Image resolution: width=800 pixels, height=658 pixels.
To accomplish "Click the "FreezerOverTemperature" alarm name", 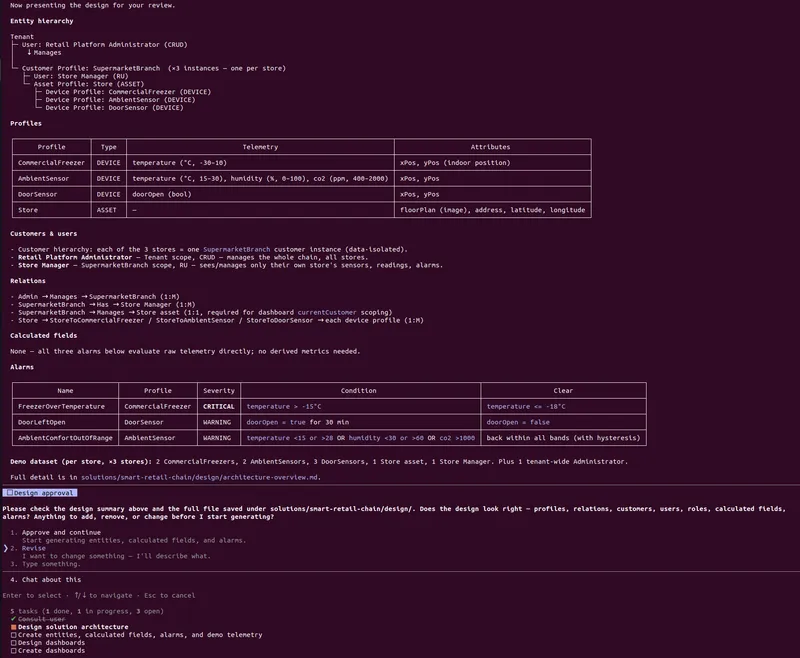I will tap(61, 407).
